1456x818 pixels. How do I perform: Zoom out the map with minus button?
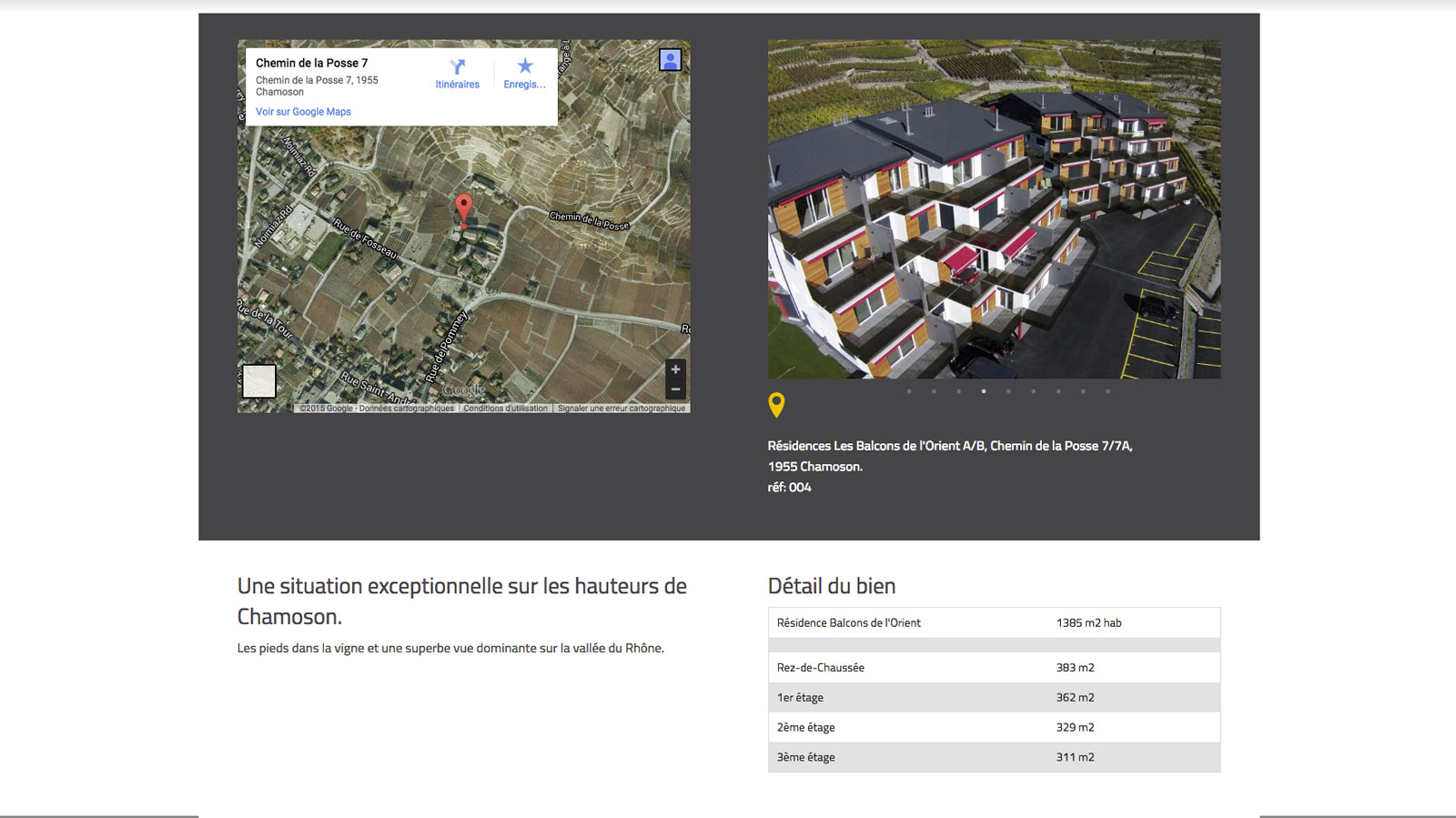click(x=675, y=389)
